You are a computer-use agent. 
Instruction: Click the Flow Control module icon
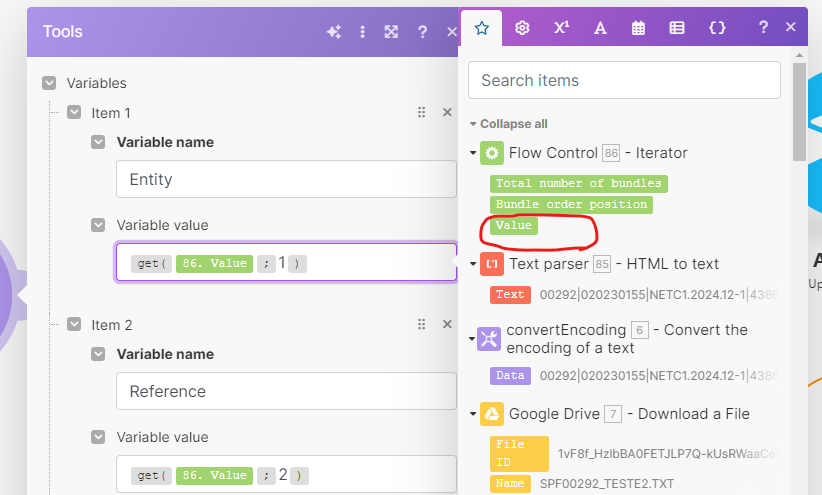[x=492, y=153]
